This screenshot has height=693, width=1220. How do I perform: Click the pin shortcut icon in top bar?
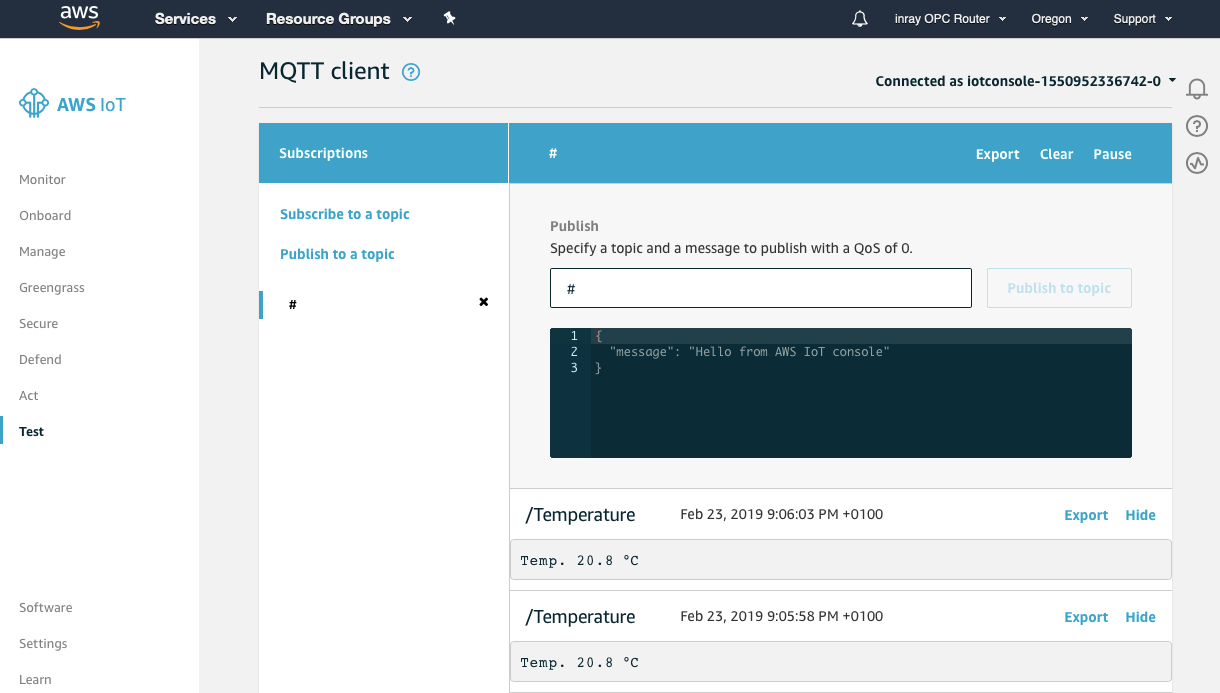click(450, 18)
